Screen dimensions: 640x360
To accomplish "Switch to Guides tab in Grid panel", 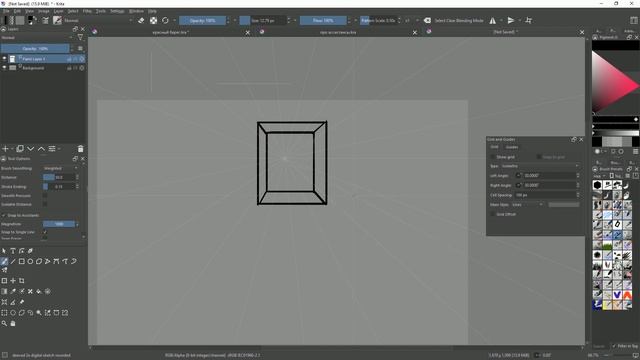I will [512, 147].
